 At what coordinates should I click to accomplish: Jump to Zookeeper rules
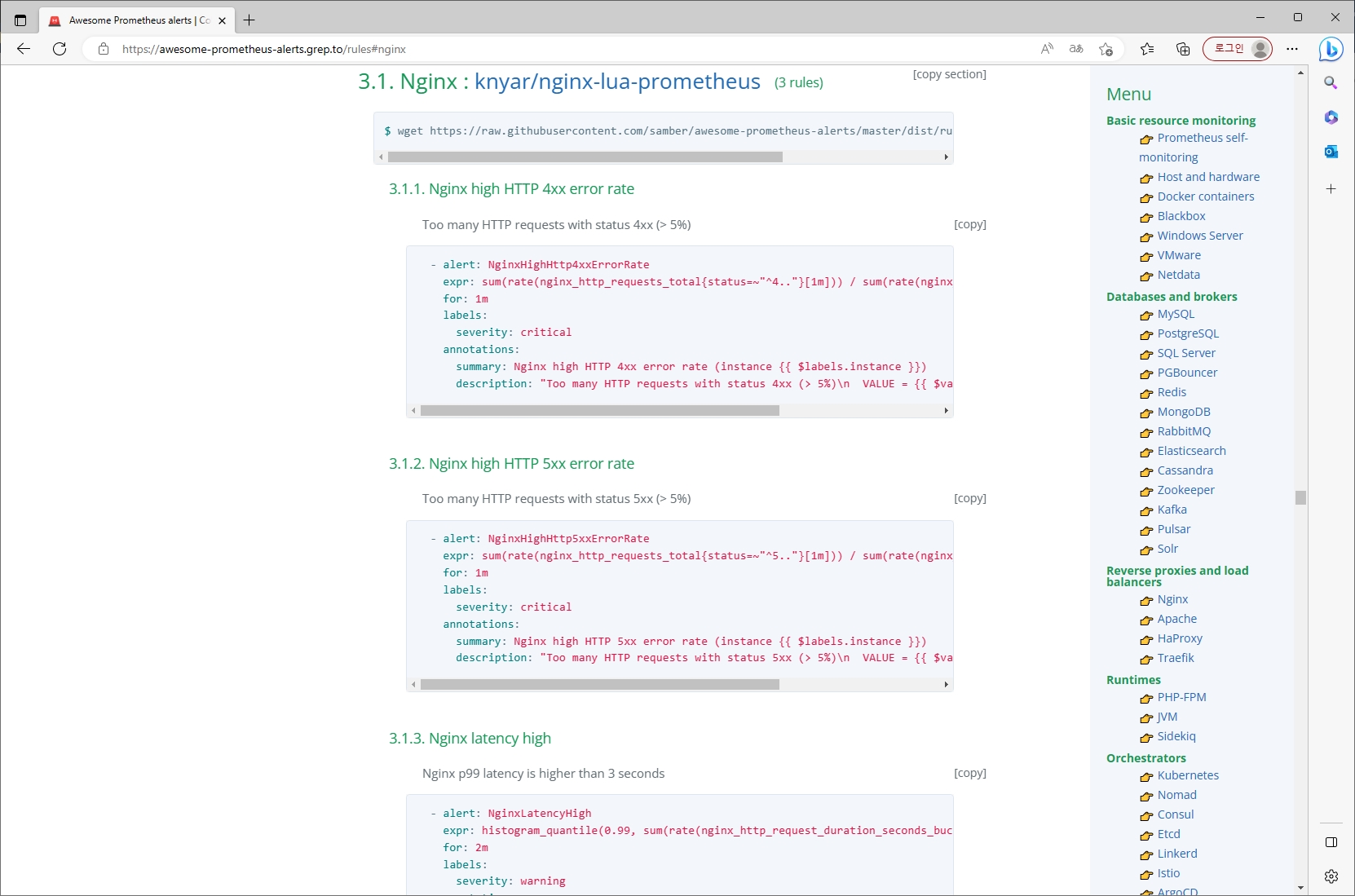1185,490
